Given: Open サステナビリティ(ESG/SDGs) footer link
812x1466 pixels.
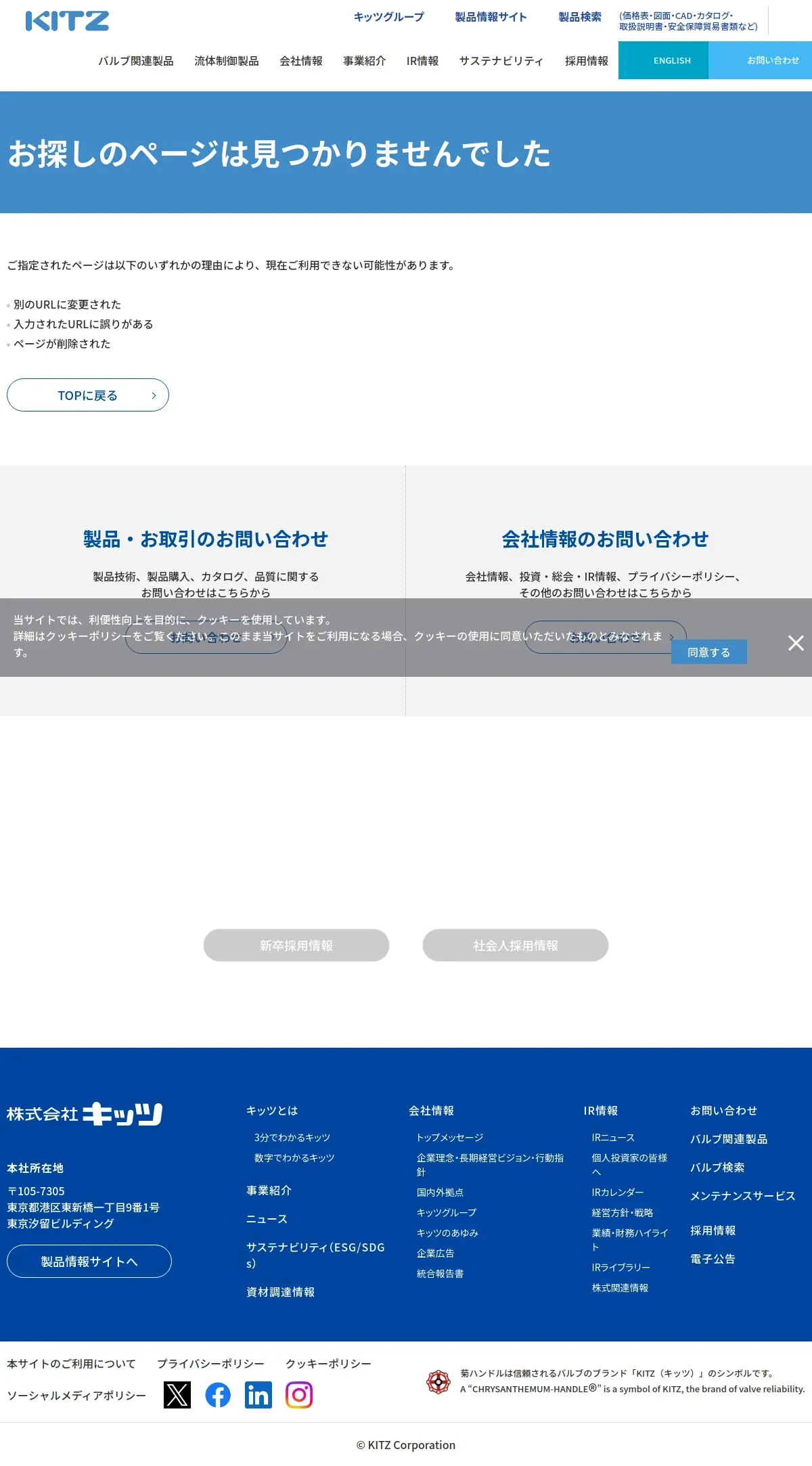Looking at the screenshot, I should pos(315,1256).
